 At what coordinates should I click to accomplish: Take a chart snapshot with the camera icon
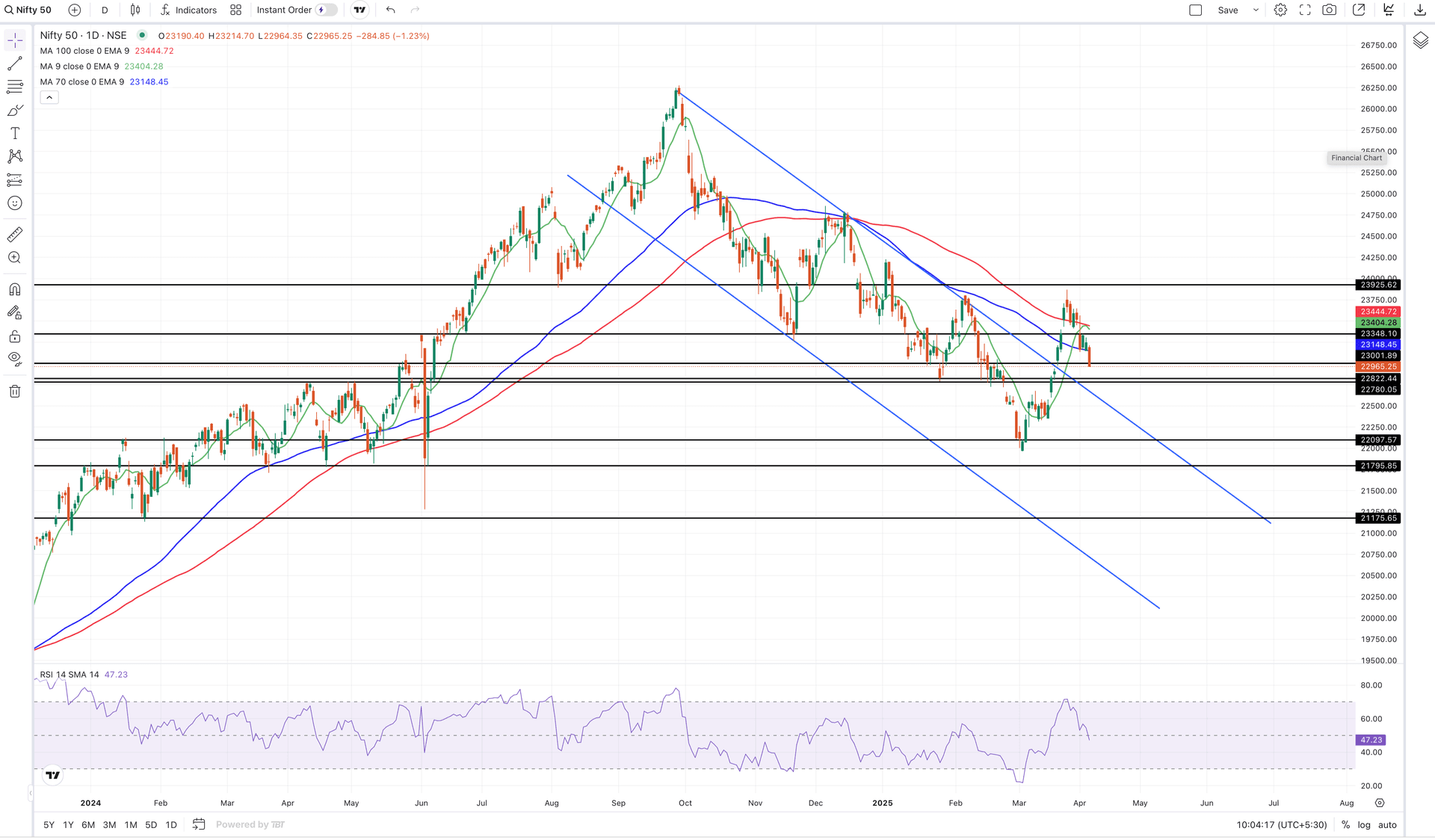coord(1330,10)
